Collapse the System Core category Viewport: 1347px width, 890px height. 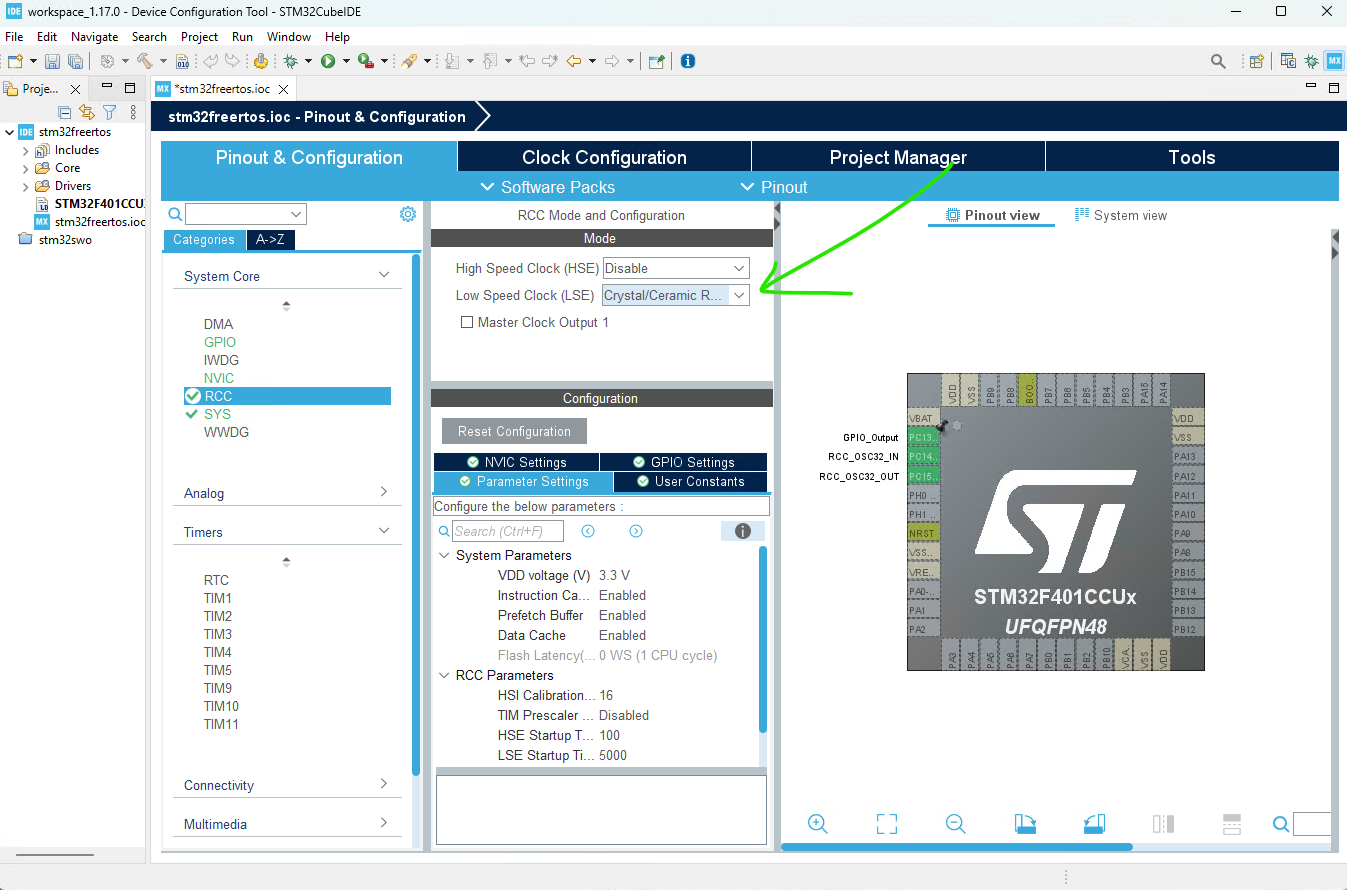click(x=383, y=275)
